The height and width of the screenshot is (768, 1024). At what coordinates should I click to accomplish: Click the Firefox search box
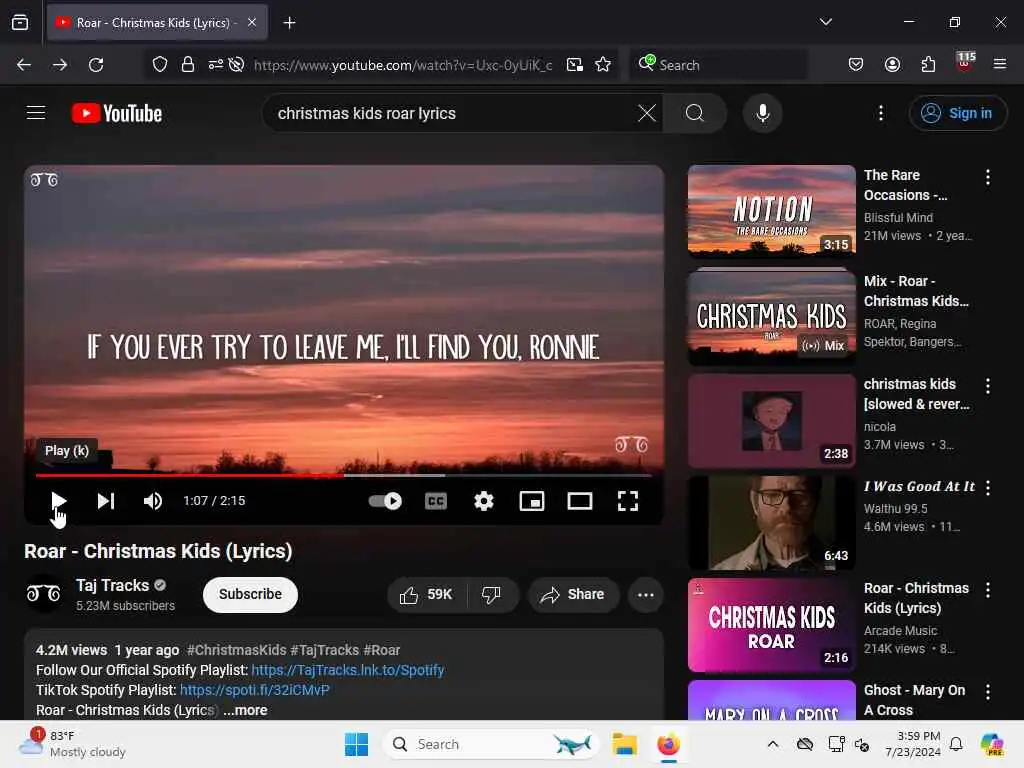coord(718,65)
